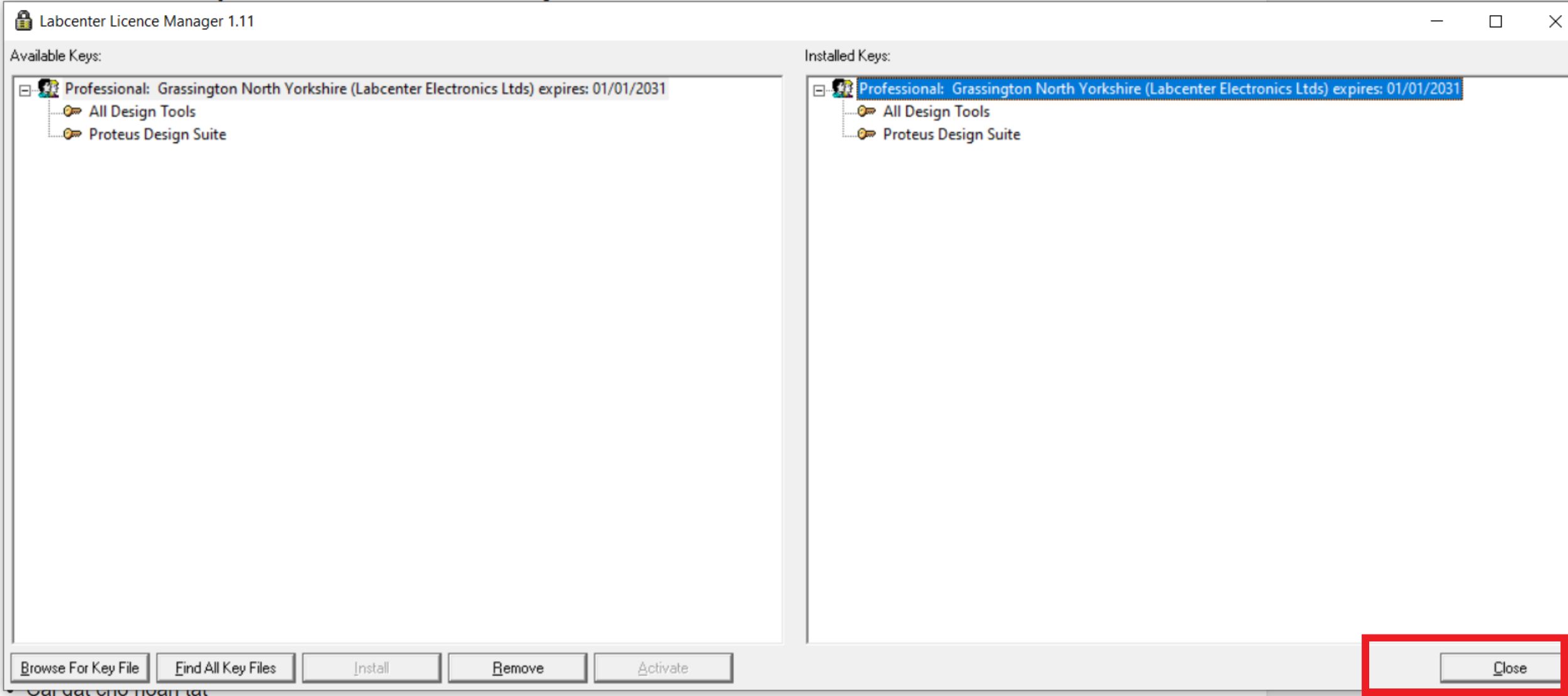The height and width of the screenshot is (696, 1568).
Task: Select highlighted Professional licence in Installed Keys
Action: [x=1159, y=88]
